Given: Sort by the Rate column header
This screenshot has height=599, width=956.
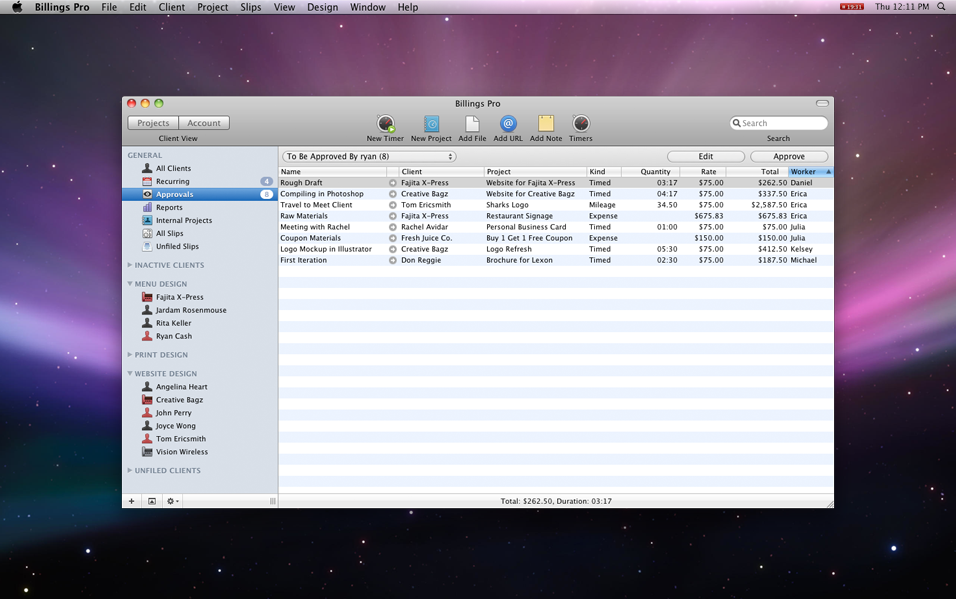Looking at the screenshot, I should (x=703, y=172).
